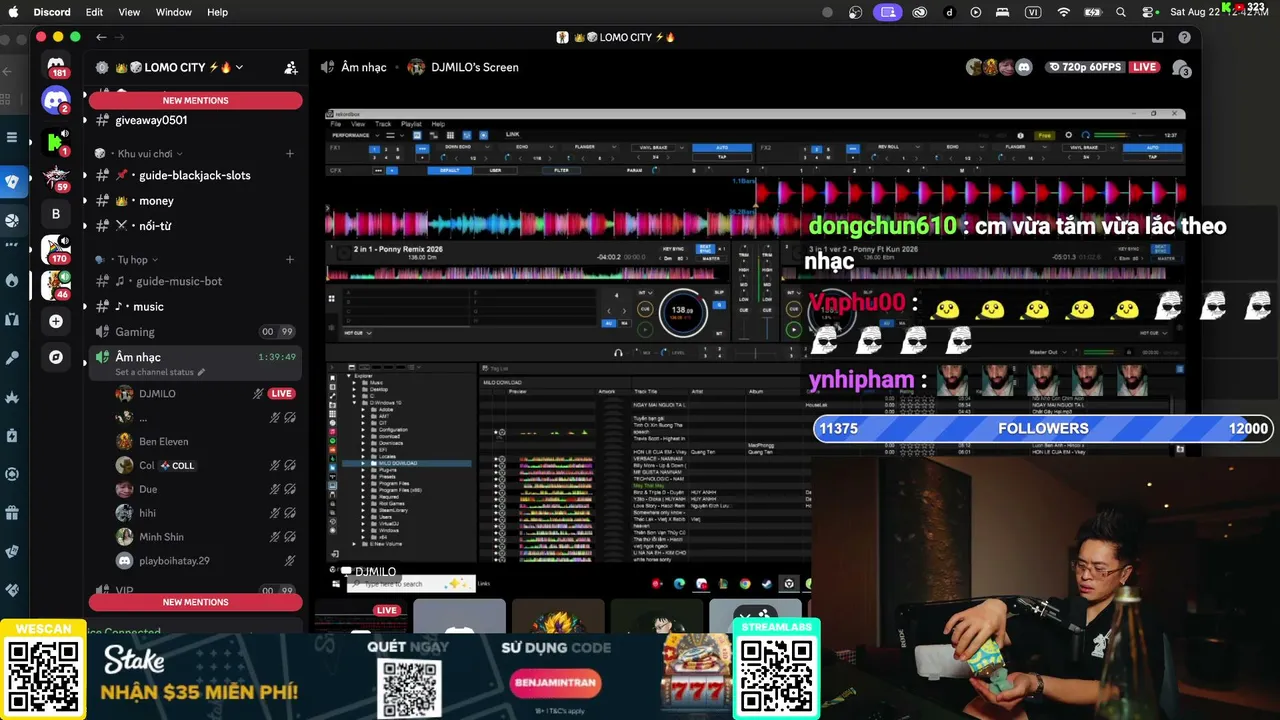Image resolution: width=1280 pixels, height=720 pixels.
Task: Click the FILTER button in CFX row
Action: coord(561,170)
